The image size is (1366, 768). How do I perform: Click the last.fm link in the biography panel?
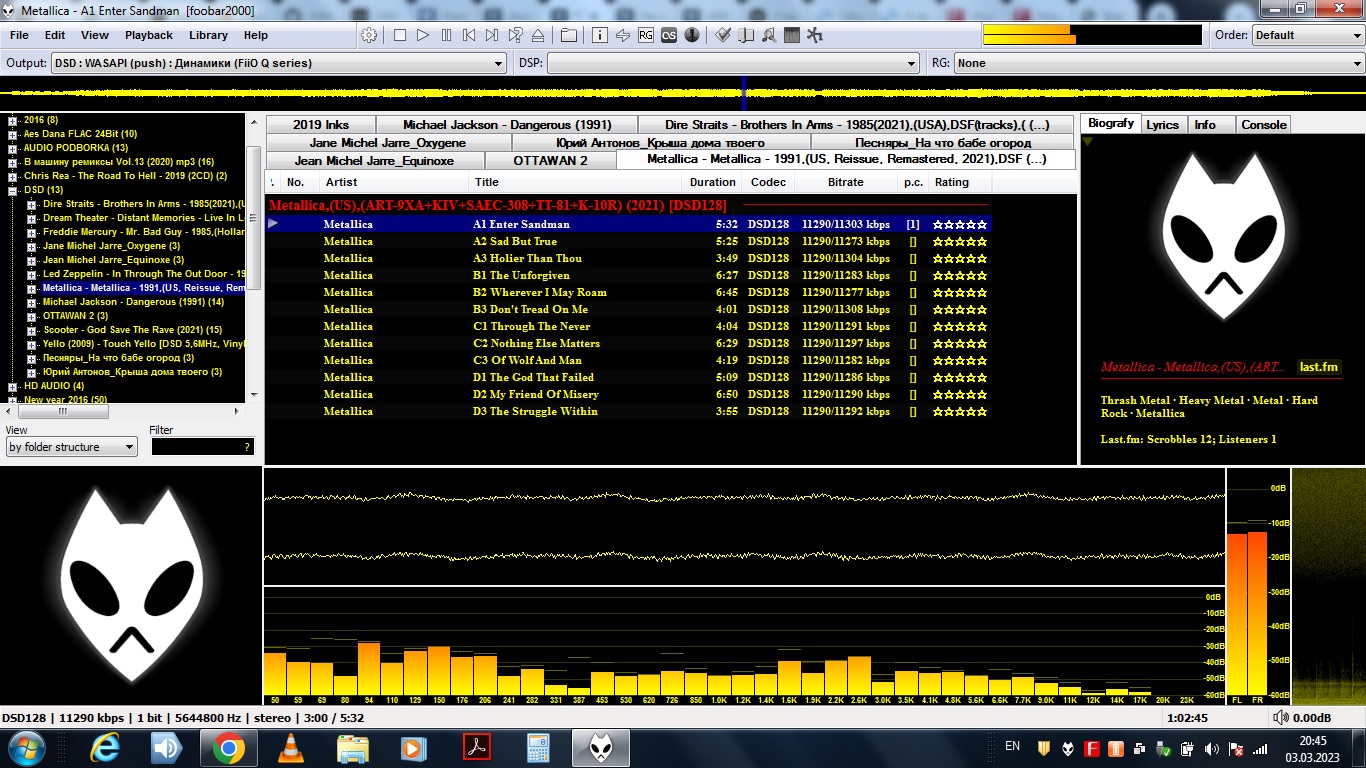(x=1318, y=367)
